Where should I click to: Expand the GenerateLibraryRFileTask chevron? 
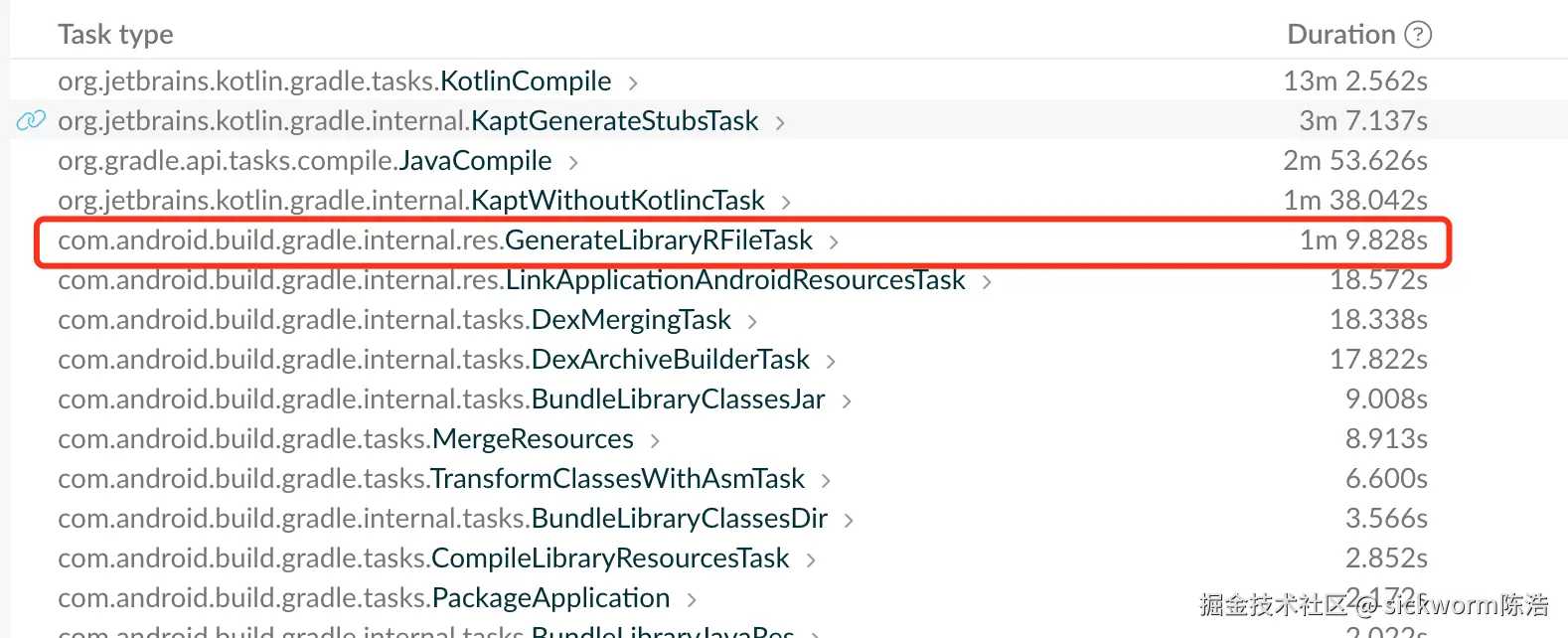click(834, 241)
